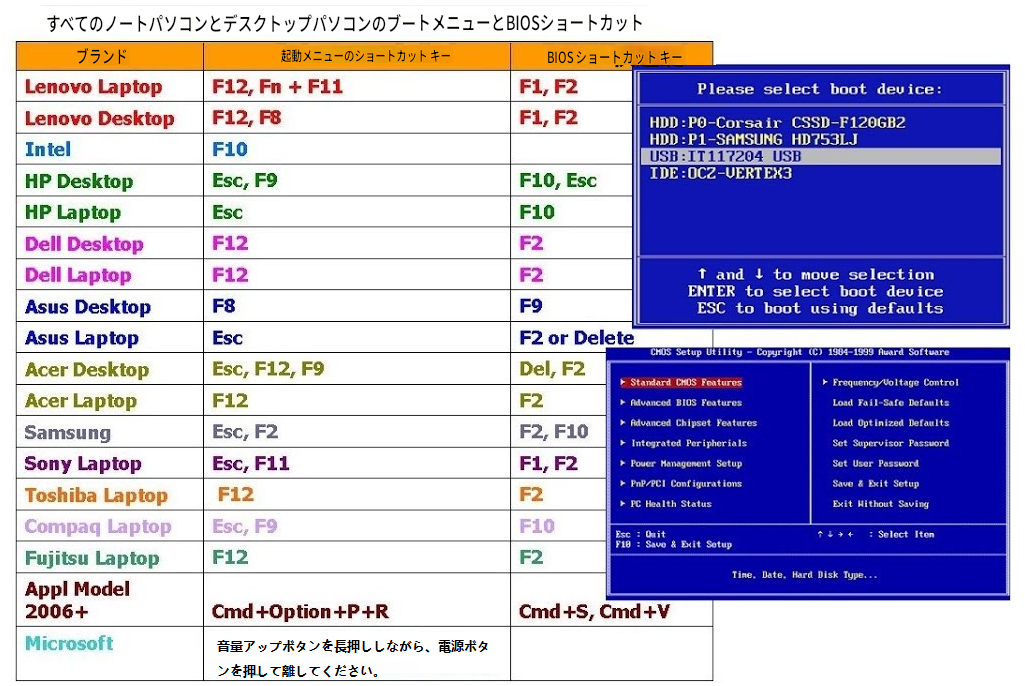The image size is (1025, 686).
Task: Click 'F10 : Save & Exit Setup' hint
Action: [673, 544]
